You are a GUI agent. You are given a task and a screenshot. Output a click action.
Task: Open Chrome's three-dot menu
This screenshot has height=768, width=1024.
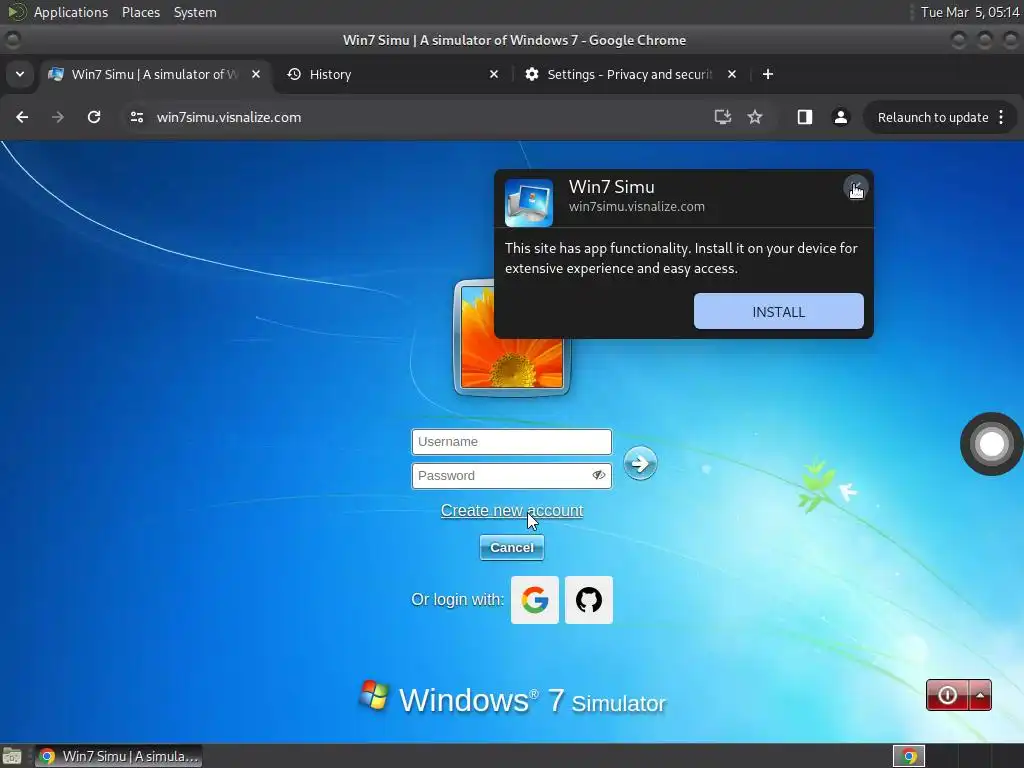(1001, 117)
